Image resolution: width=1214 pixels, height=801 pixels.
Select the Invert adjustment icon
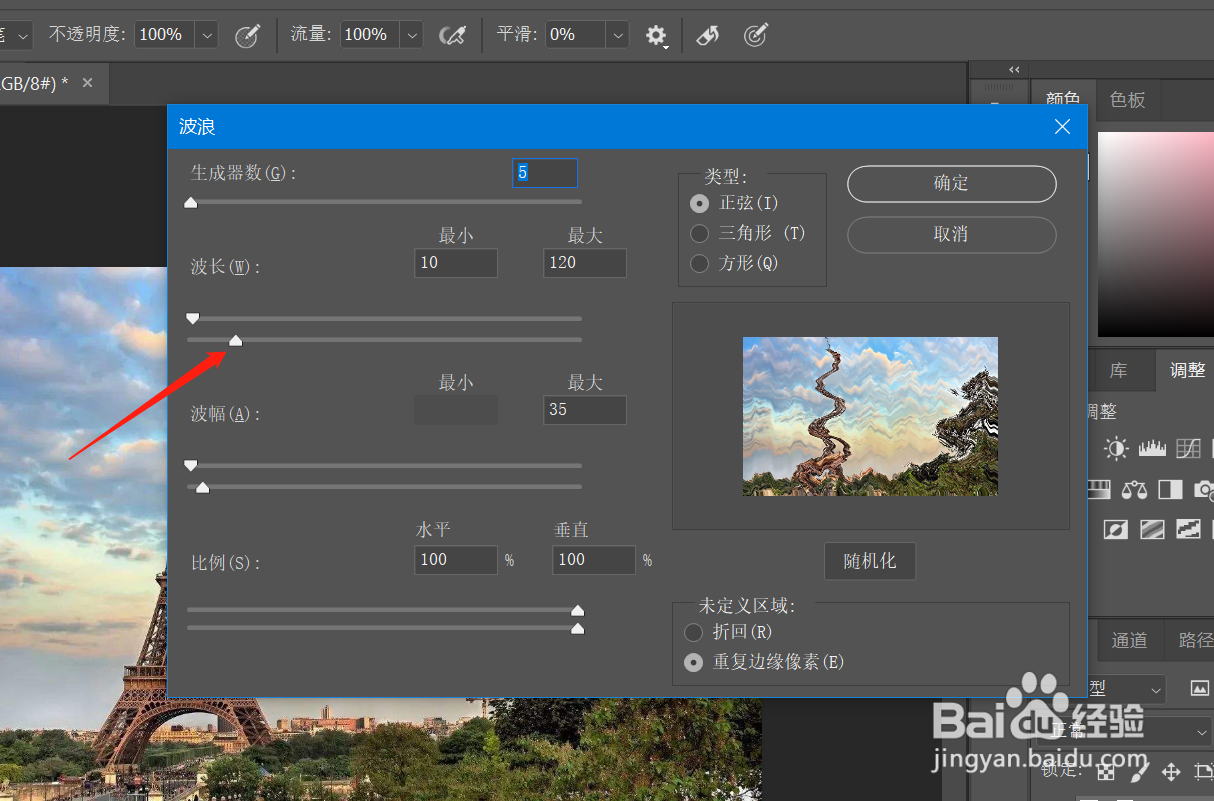pos(1115,529)
